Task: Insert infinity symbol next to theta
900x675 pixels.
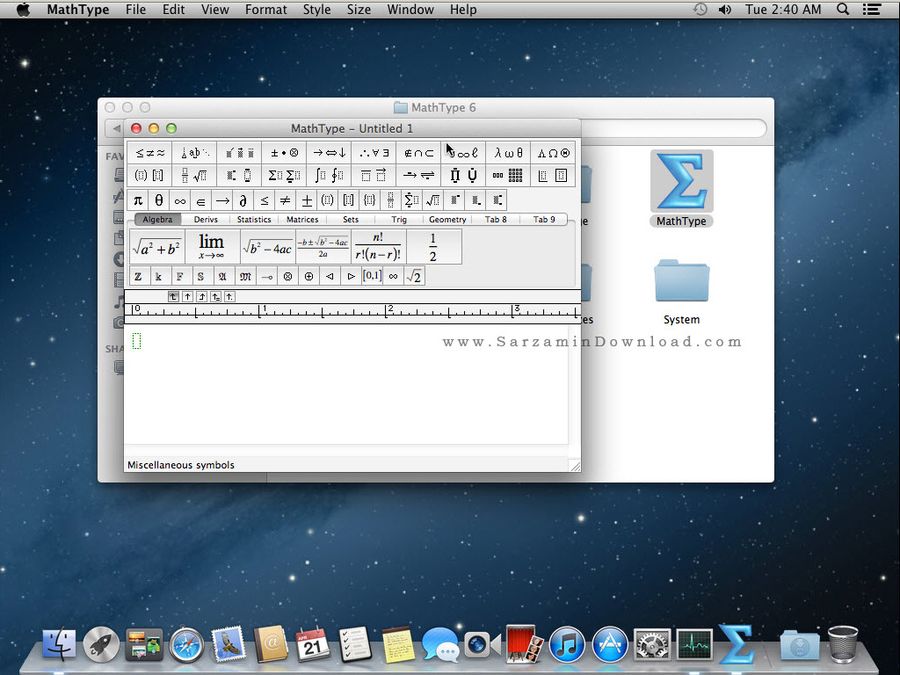Action: pyautogui.click(x=180, y=200)
